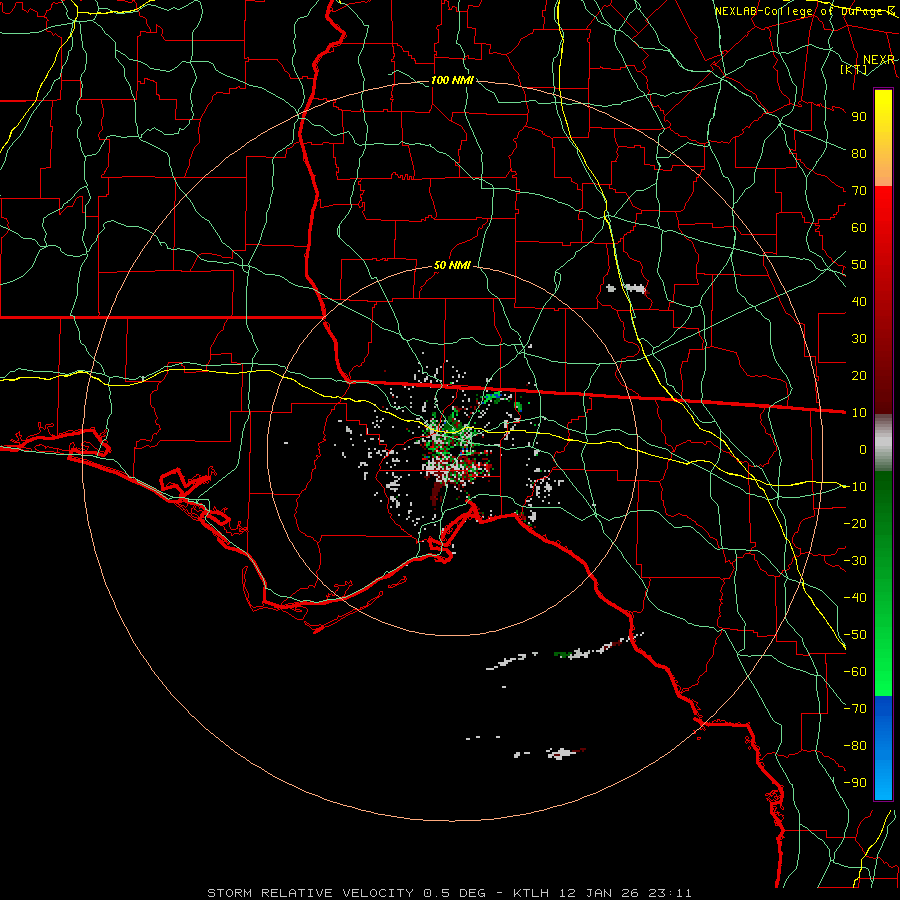This screenshot has height=900, width=900.
Task: Click the -70 value on the velocity scale
Action: (x=855, y=709)
